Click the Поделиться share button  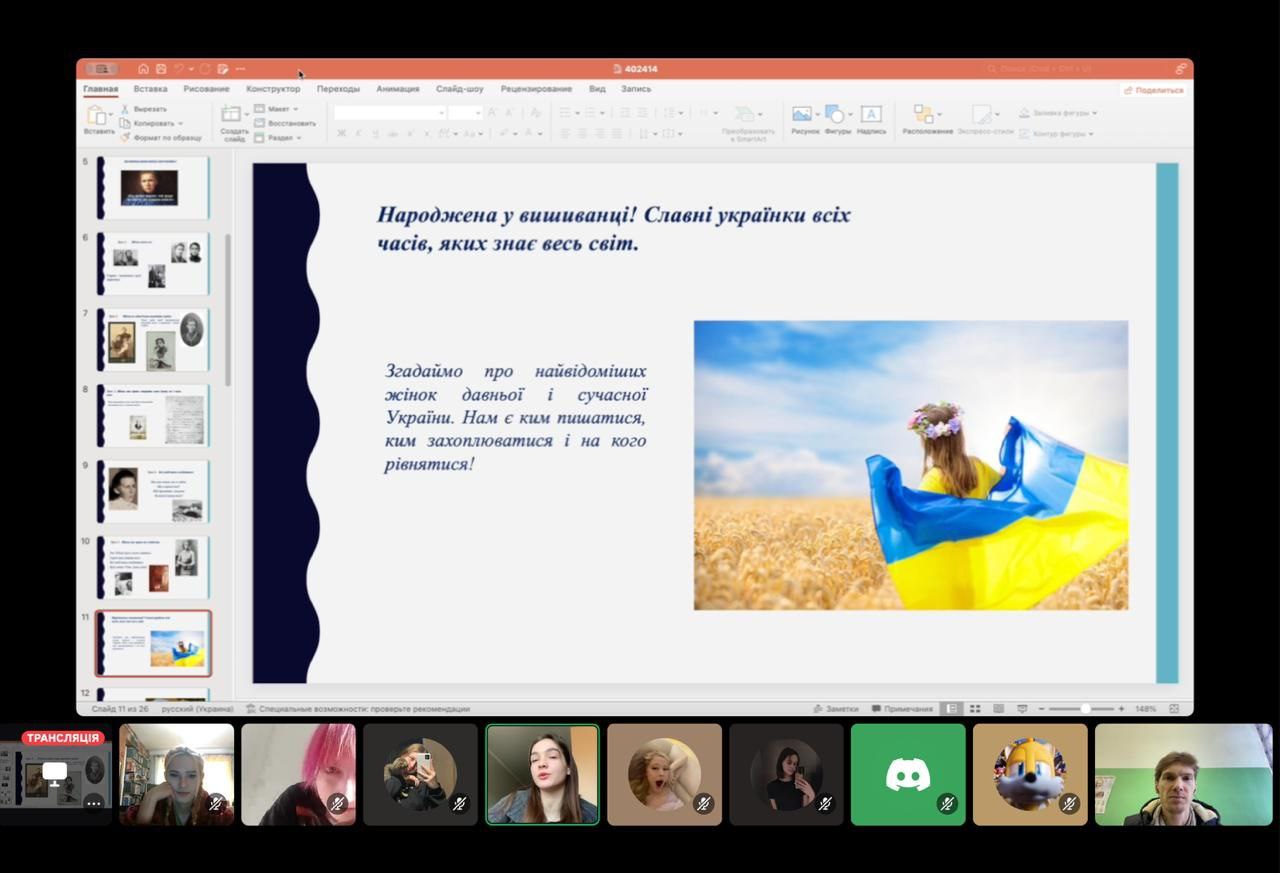[1153, 90]
